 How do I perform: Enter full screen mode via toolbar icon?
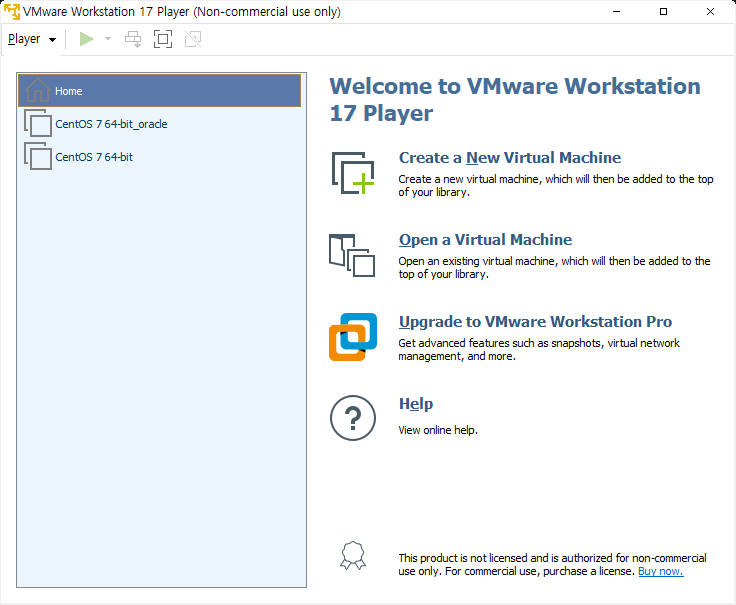pos(163,39)
